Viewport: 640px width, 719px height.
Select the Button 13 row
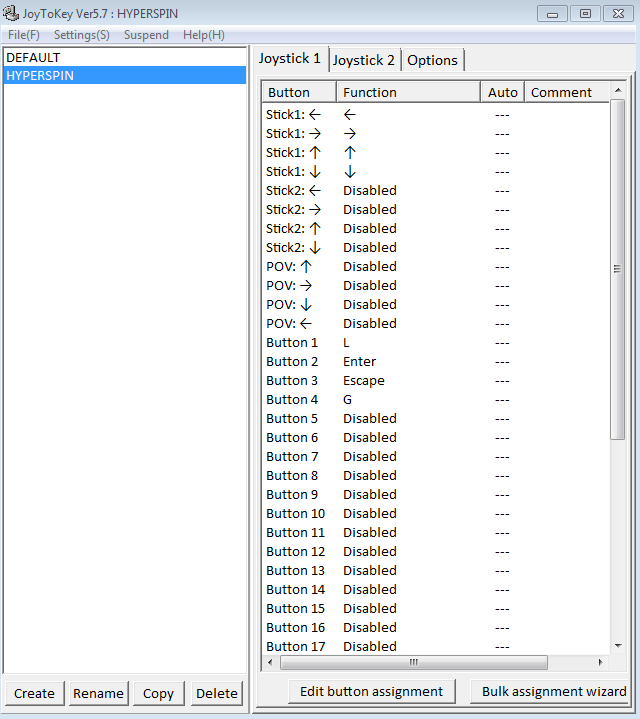pyautogui.click(x=436, y=571)
